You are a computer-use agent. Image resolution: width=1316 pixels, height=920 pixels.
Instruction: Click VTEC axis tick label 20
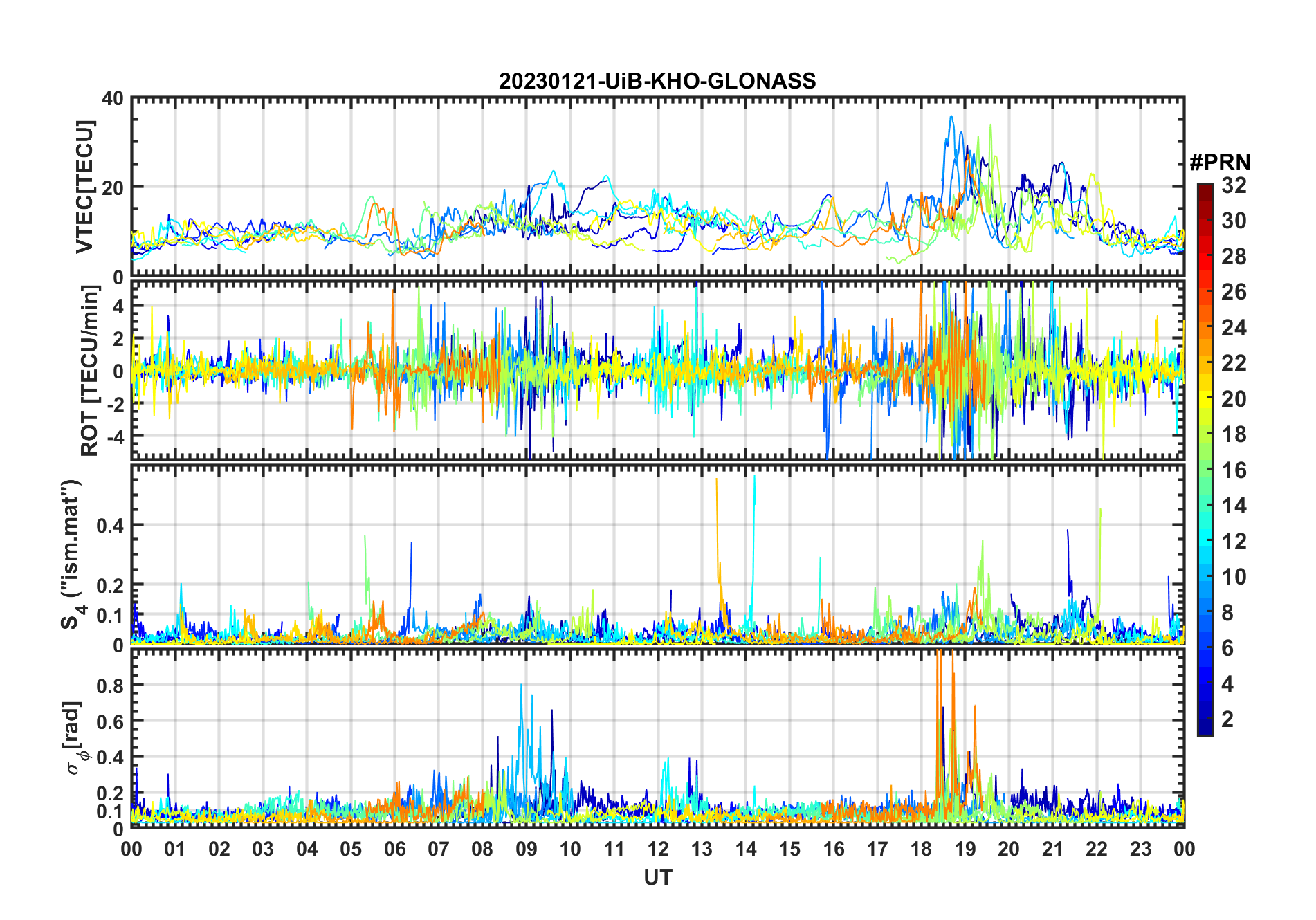tap(113, 188)
